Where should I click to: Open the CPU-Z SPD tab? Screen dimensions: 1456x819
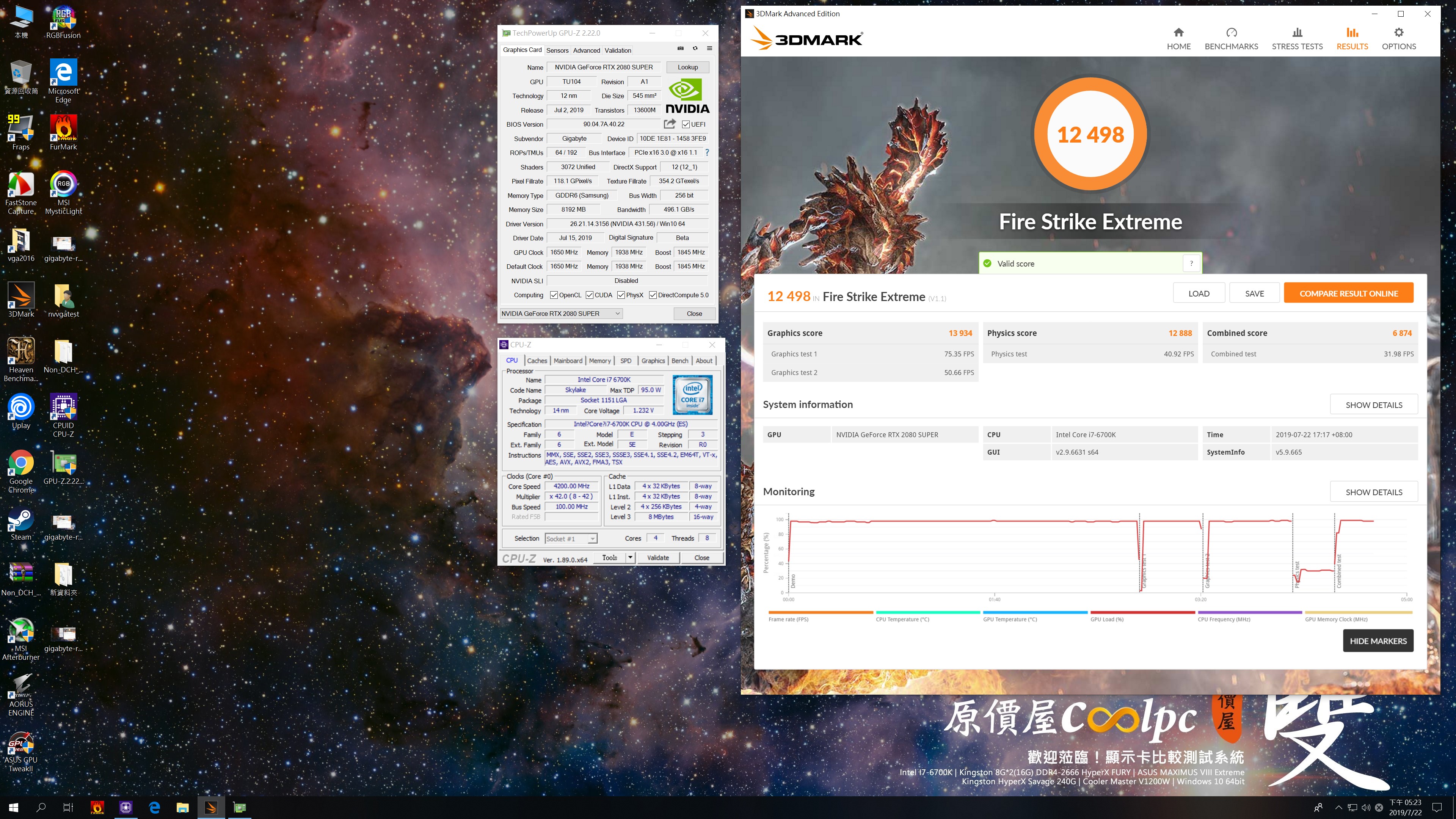pos(626,361)
